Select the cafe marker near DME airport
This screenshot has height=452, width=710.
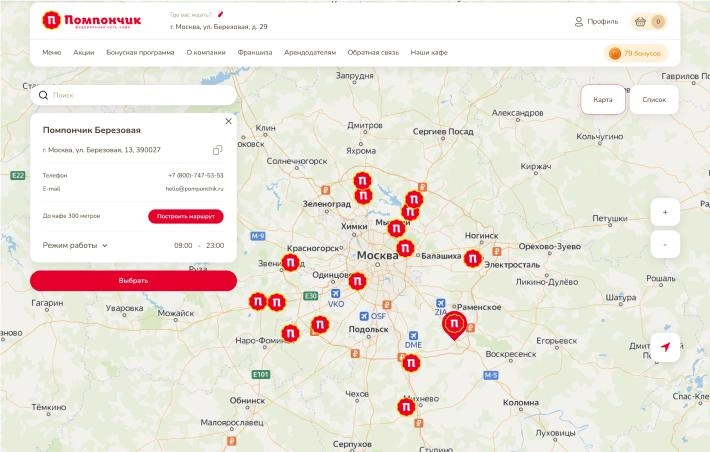(411, 363)
